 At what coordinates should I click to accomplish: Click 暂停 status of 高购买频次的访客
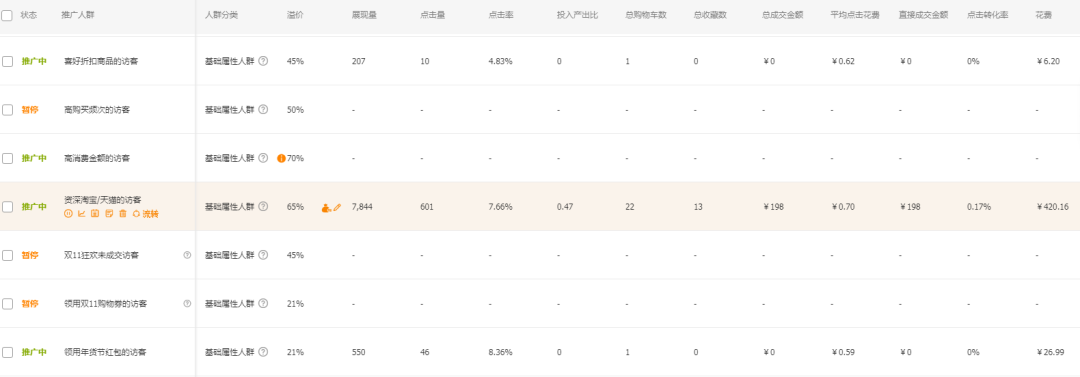(30, 110)
